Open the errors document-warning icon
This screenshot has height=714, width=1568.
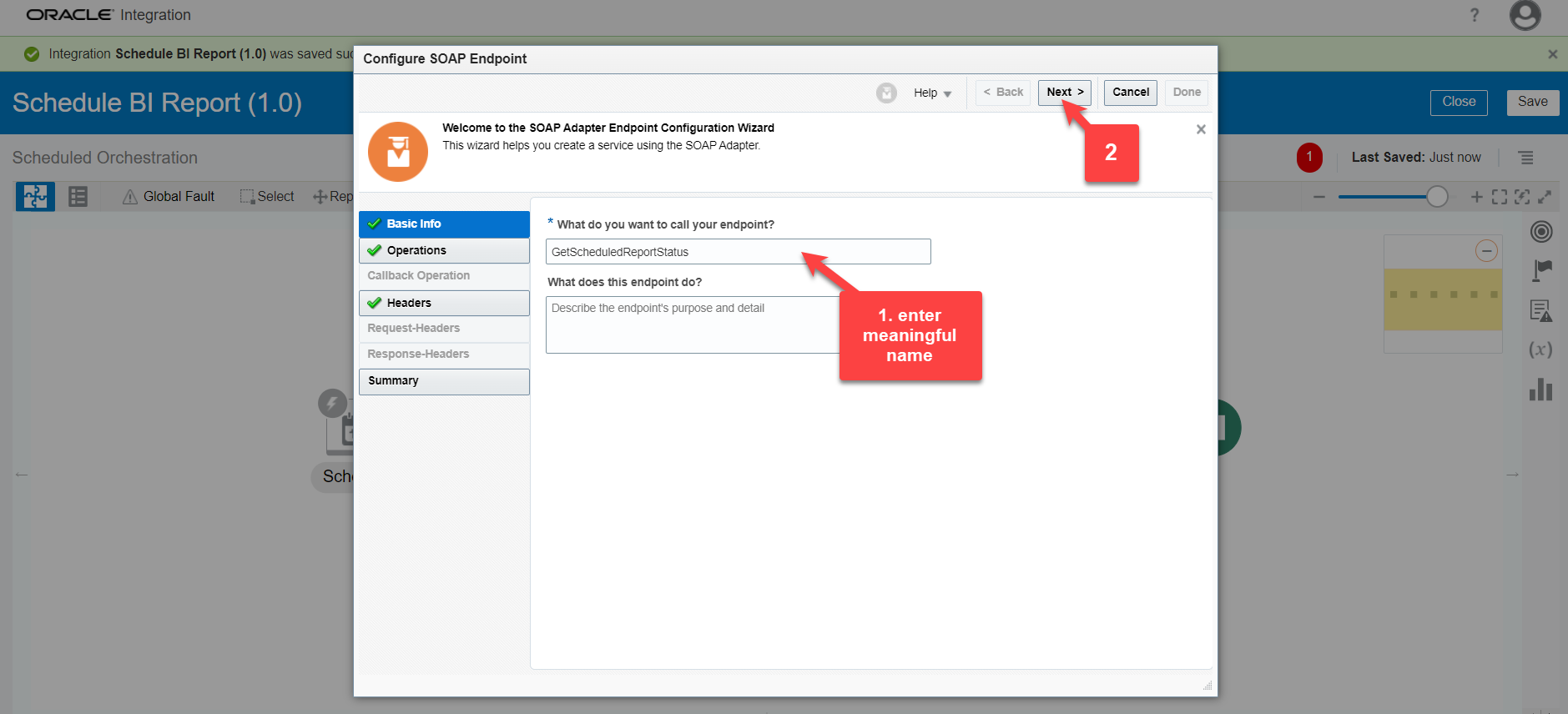coord(1540,311)
